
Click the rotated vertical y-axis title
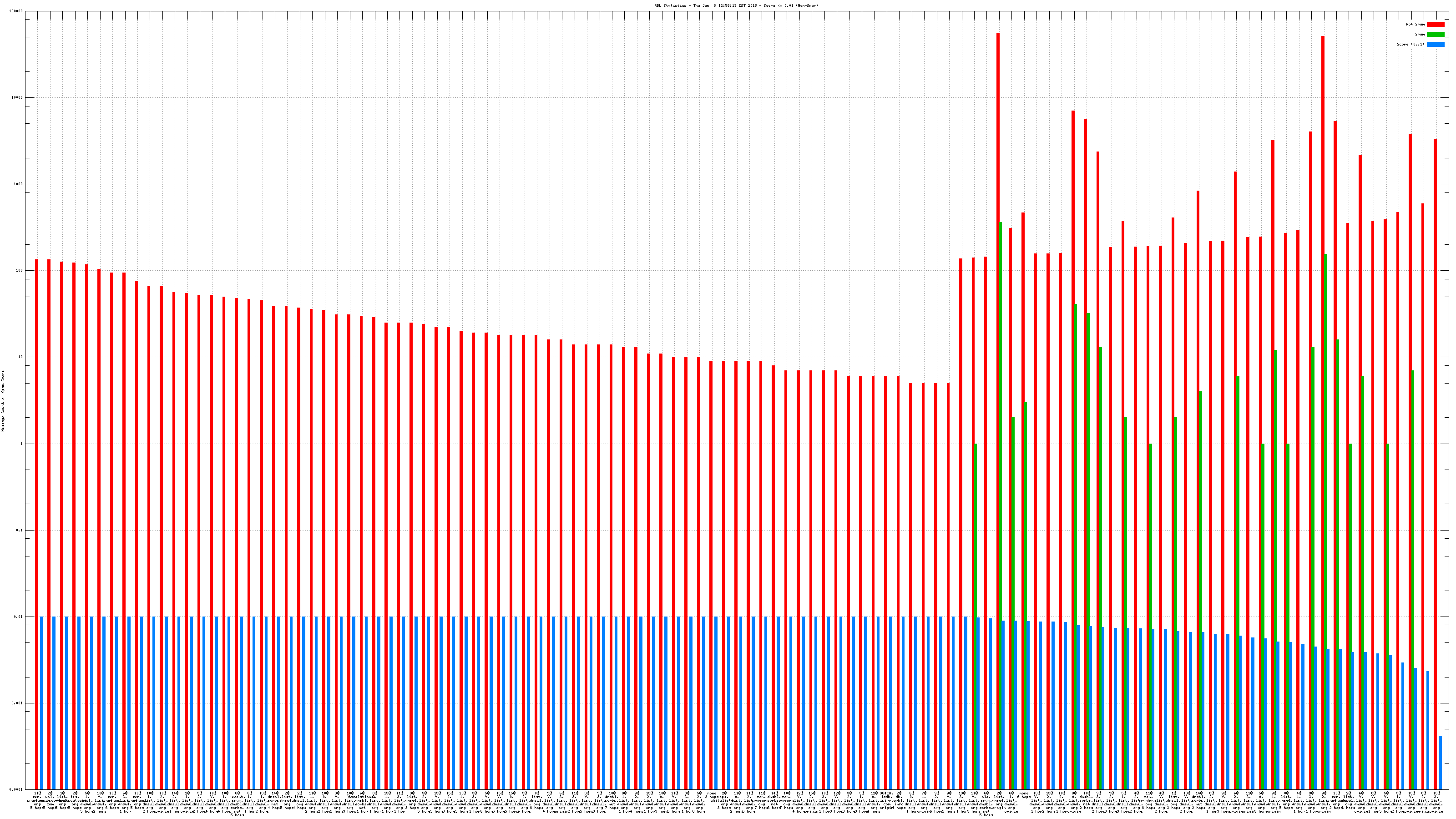[3, 401]
